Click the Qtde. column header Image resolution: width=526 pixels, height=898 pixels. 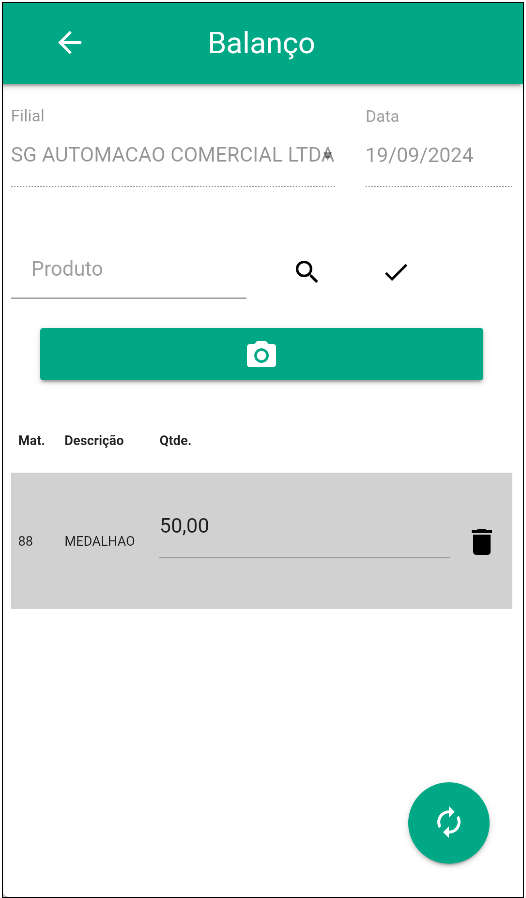175,440
